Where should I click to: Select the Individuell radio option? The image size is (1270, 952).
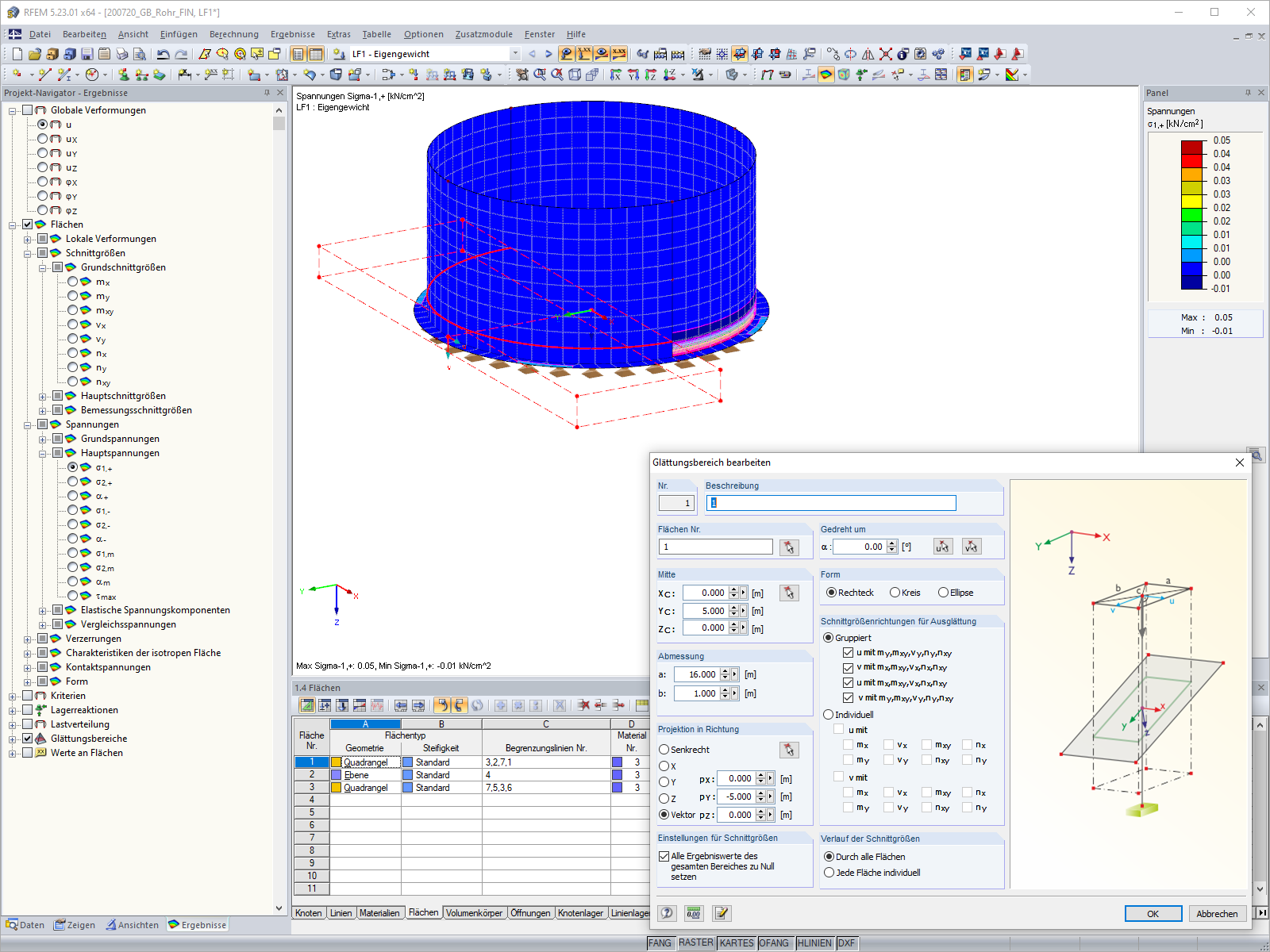[829, 715]
